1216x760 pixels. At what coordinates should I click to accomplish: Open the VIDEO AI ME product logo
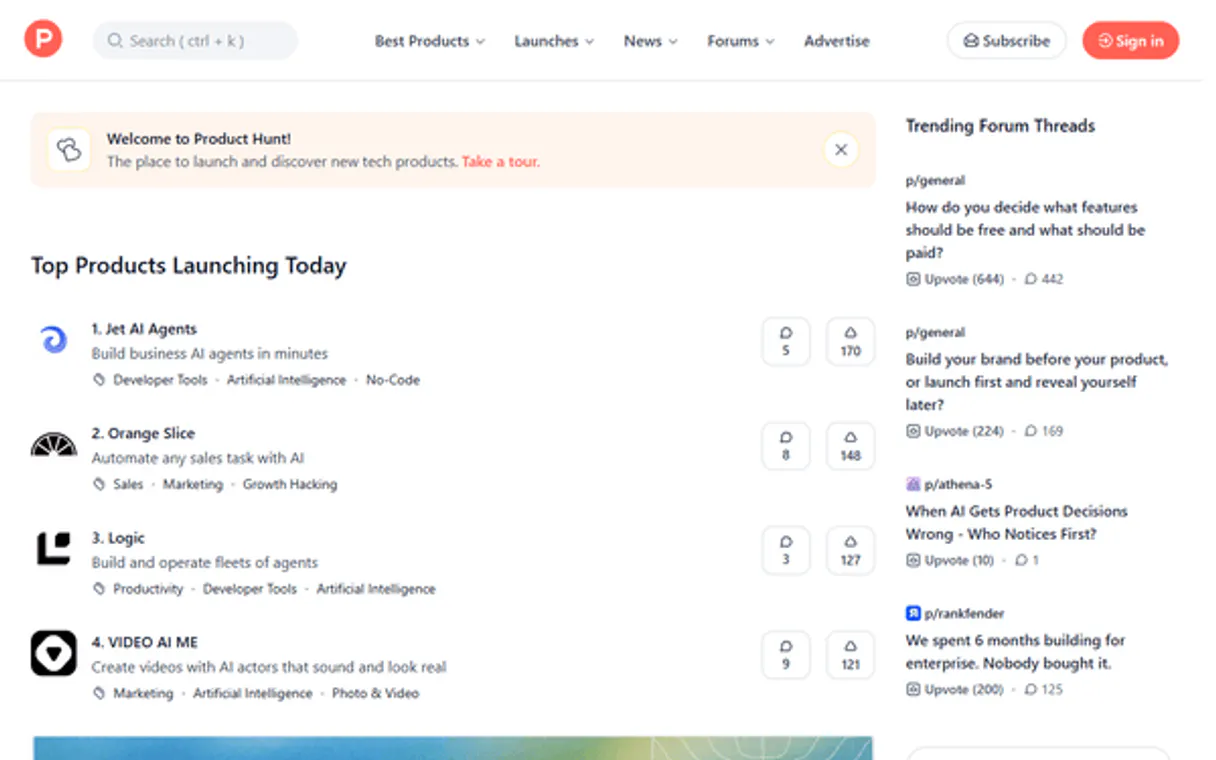tap(53, 654)
